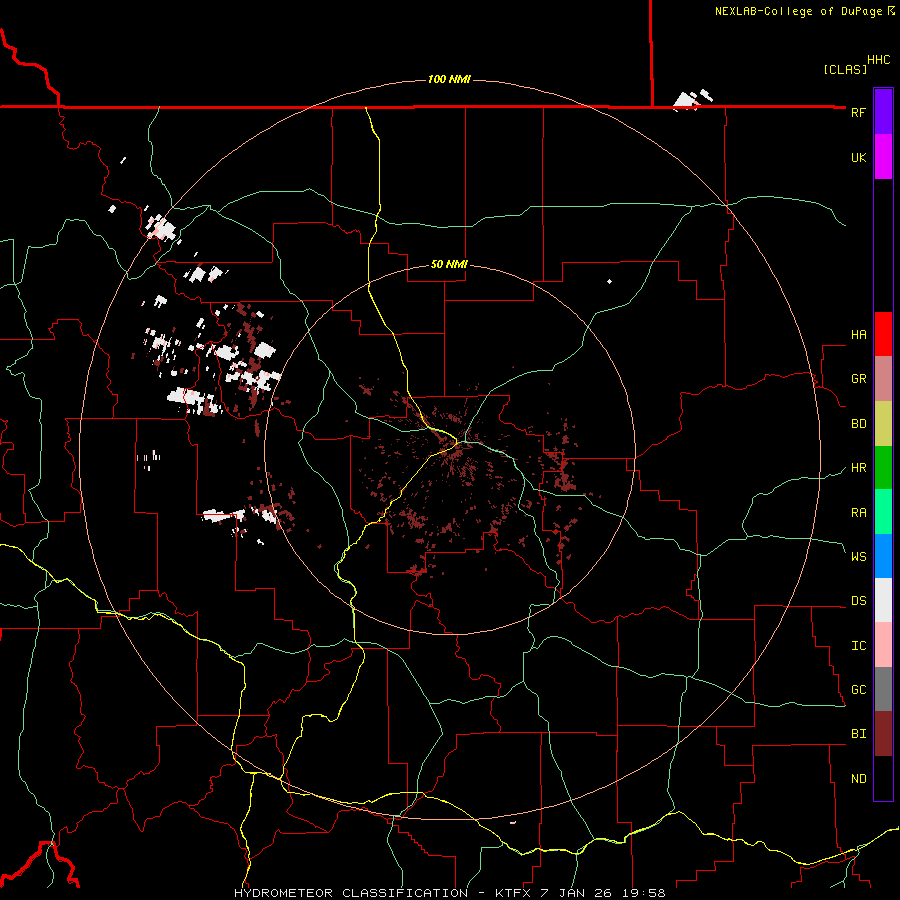
Task: Click the HA red legend swatch
Action: 883,334
